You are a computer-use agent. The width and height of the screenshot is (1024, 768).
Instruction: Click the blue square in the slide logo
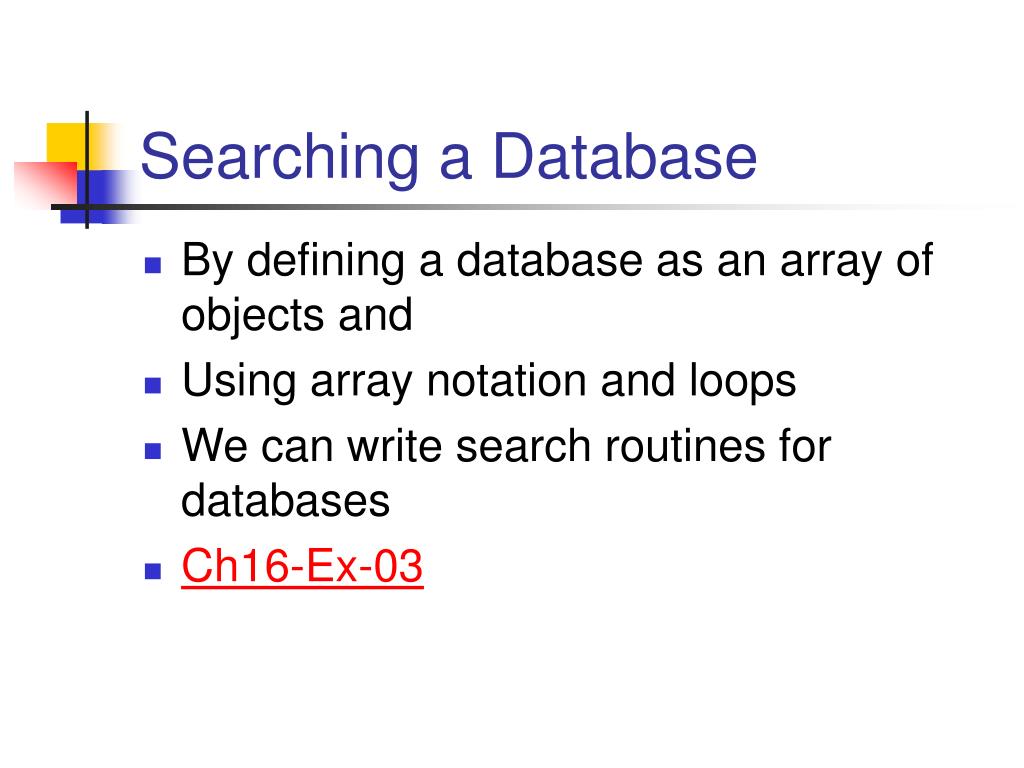(98, 197)
